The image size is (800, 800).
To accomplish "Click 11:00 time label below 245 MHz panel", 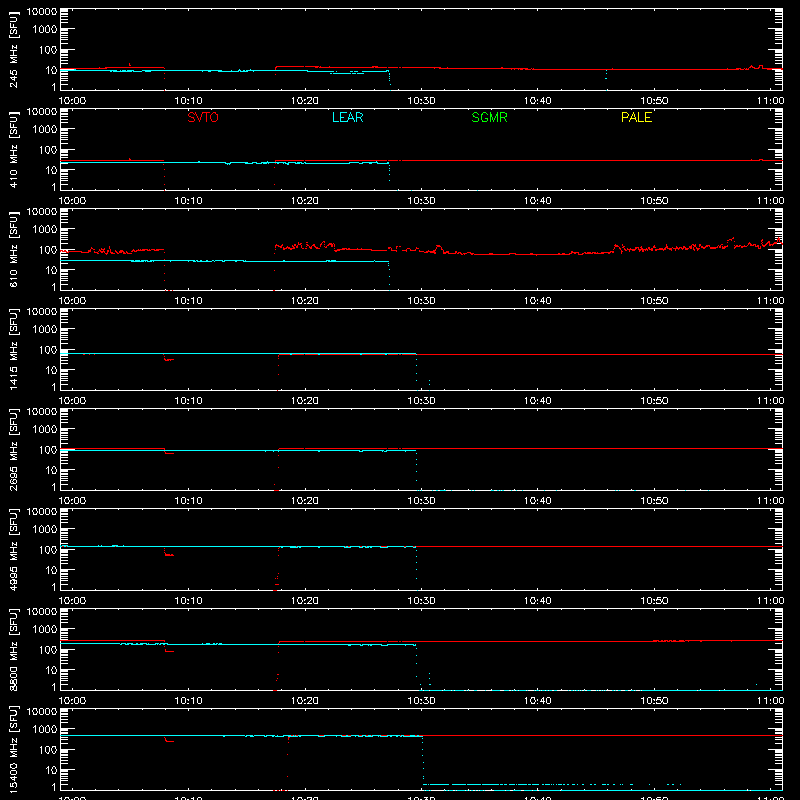I will pos(770,101).
